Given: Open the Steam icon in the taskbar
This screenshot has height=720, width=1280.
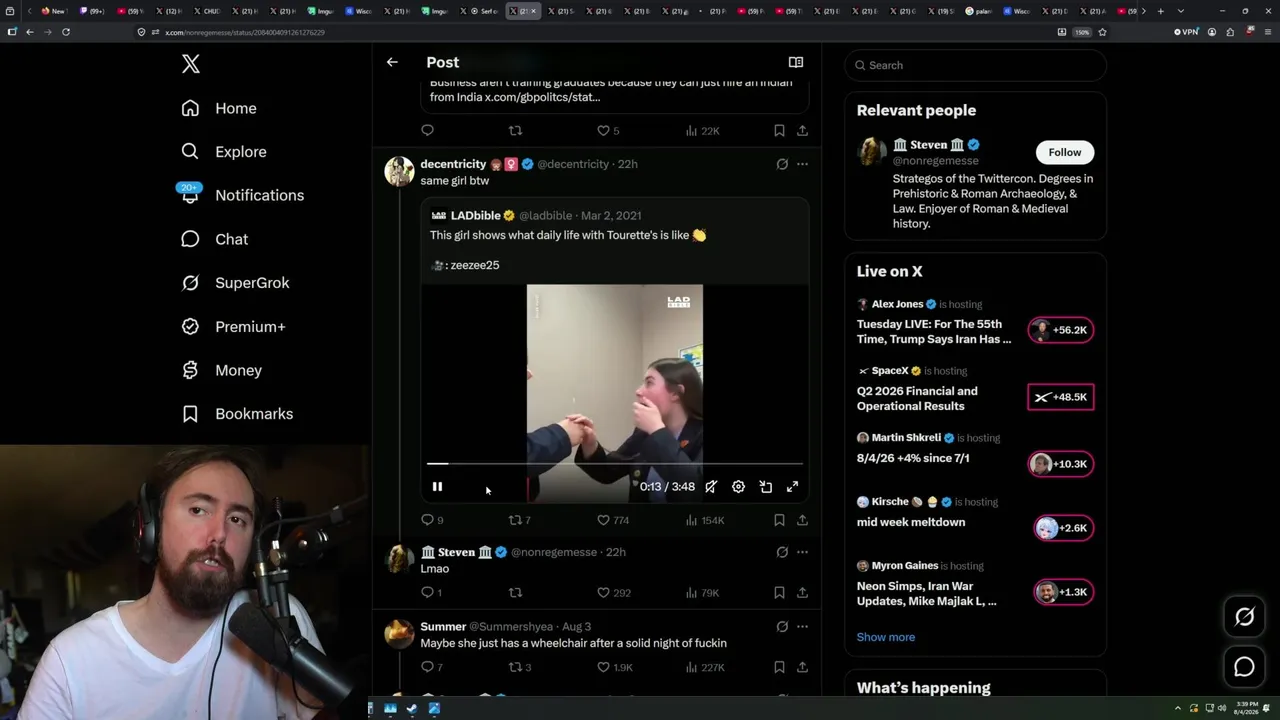Looking at the screenshot, I should [412, 709].
